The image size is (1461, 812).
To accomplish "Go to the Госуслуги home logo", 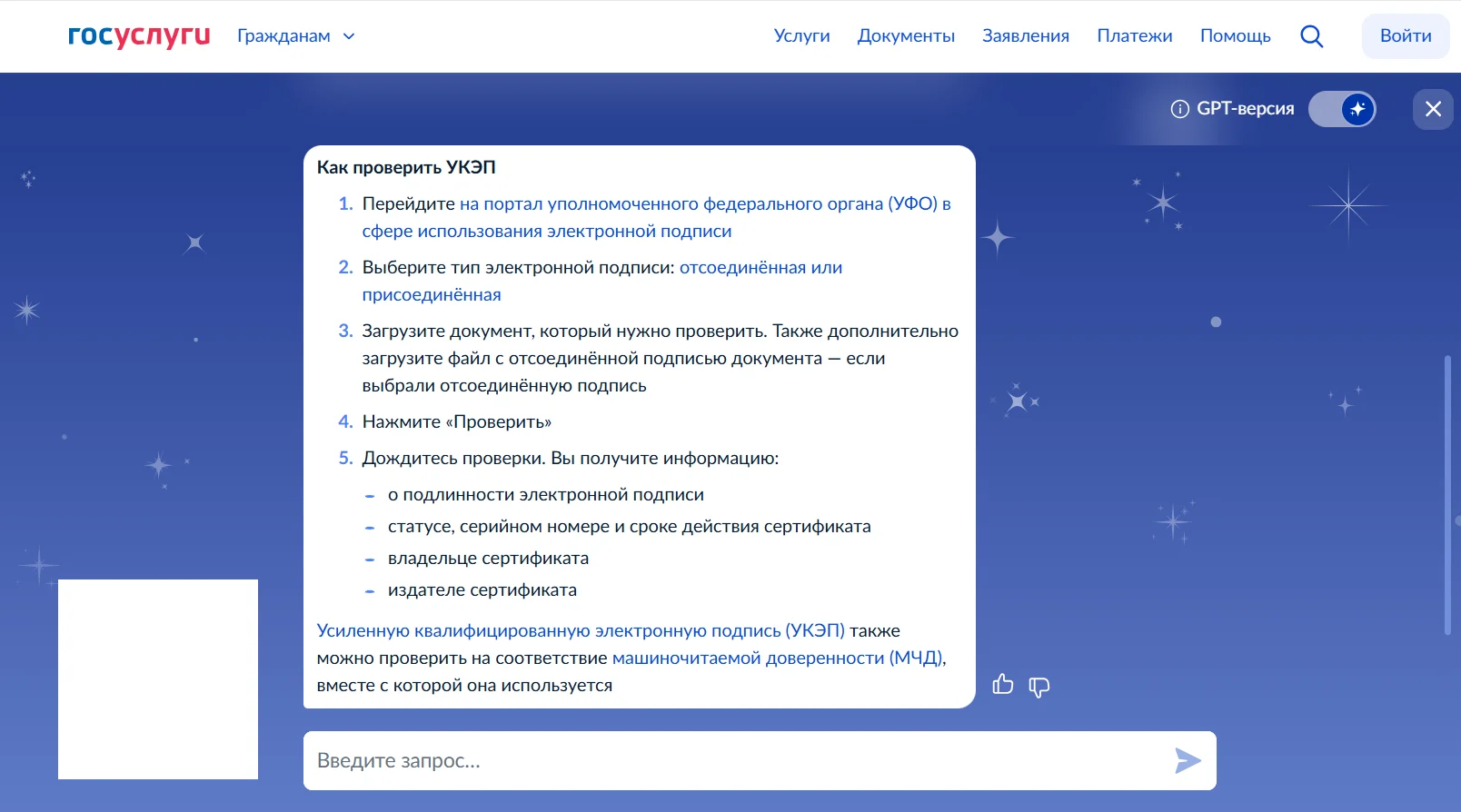I will pyautogui.click(x=139, y=35).
